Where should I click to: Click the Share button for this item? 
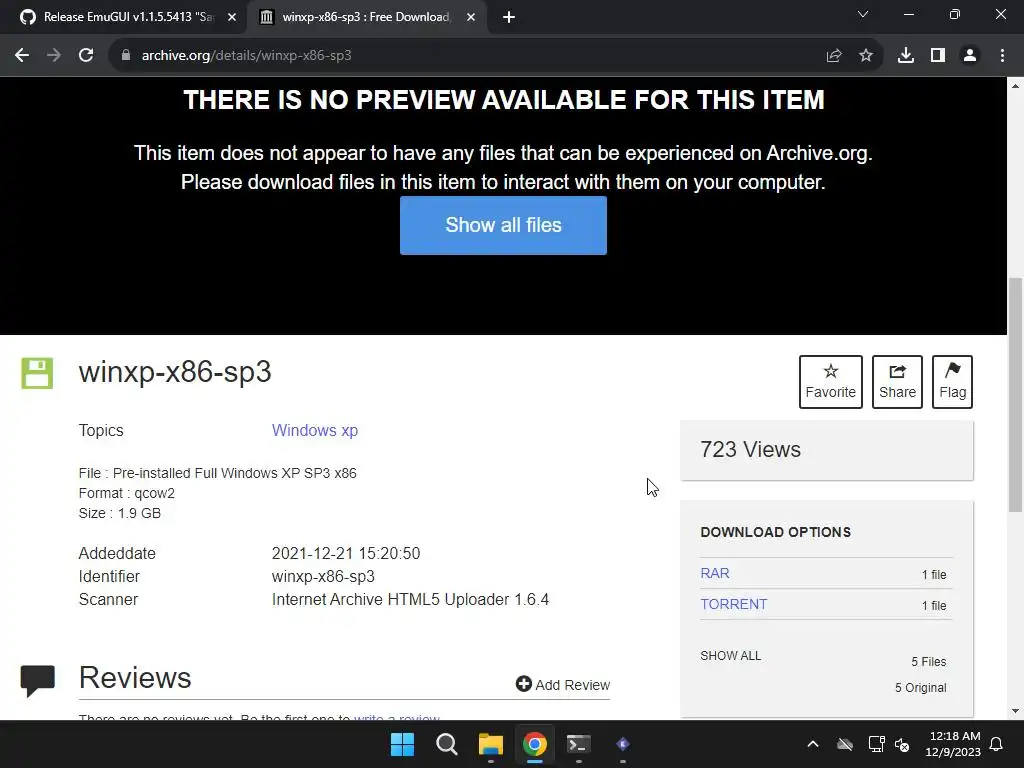pos(897,382)
